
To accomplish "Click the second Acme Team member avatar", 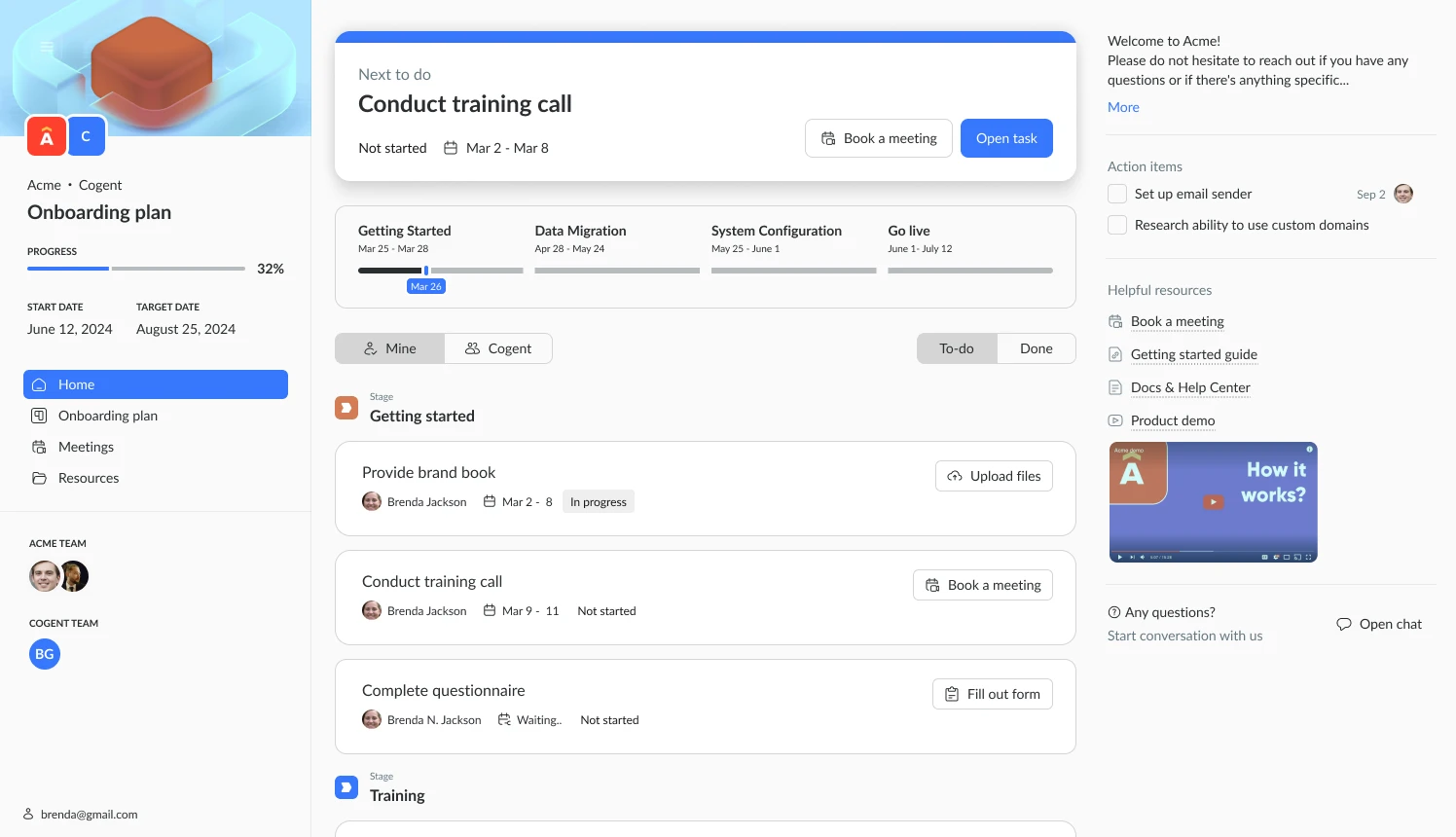I will pos(74,576).
